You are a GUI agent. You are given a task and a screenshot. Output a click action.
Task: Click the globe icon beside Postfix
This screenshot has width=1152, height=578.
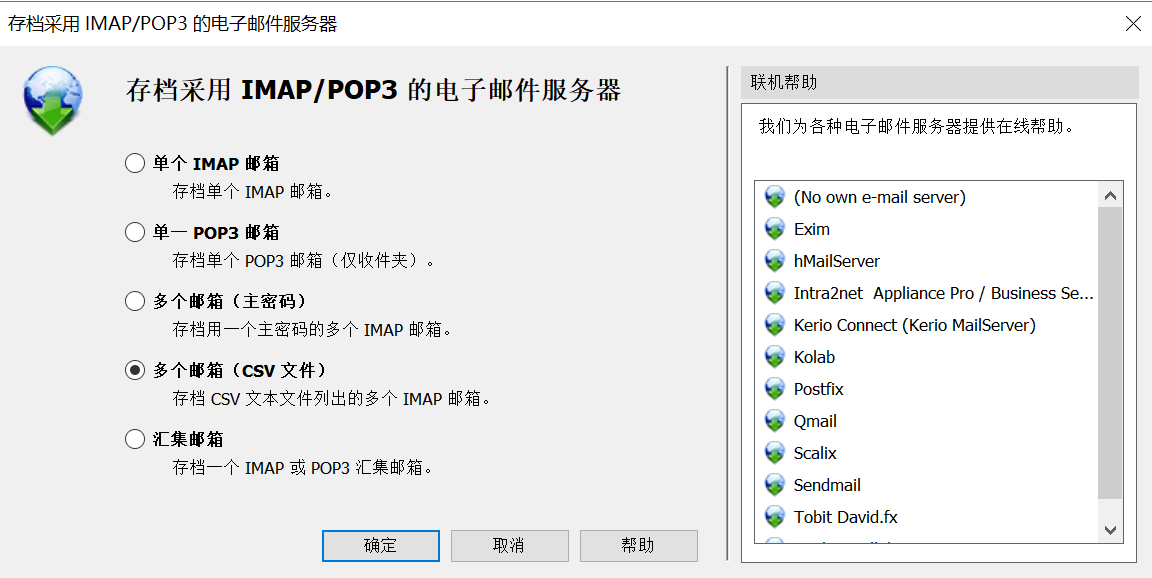coord(774,389)
